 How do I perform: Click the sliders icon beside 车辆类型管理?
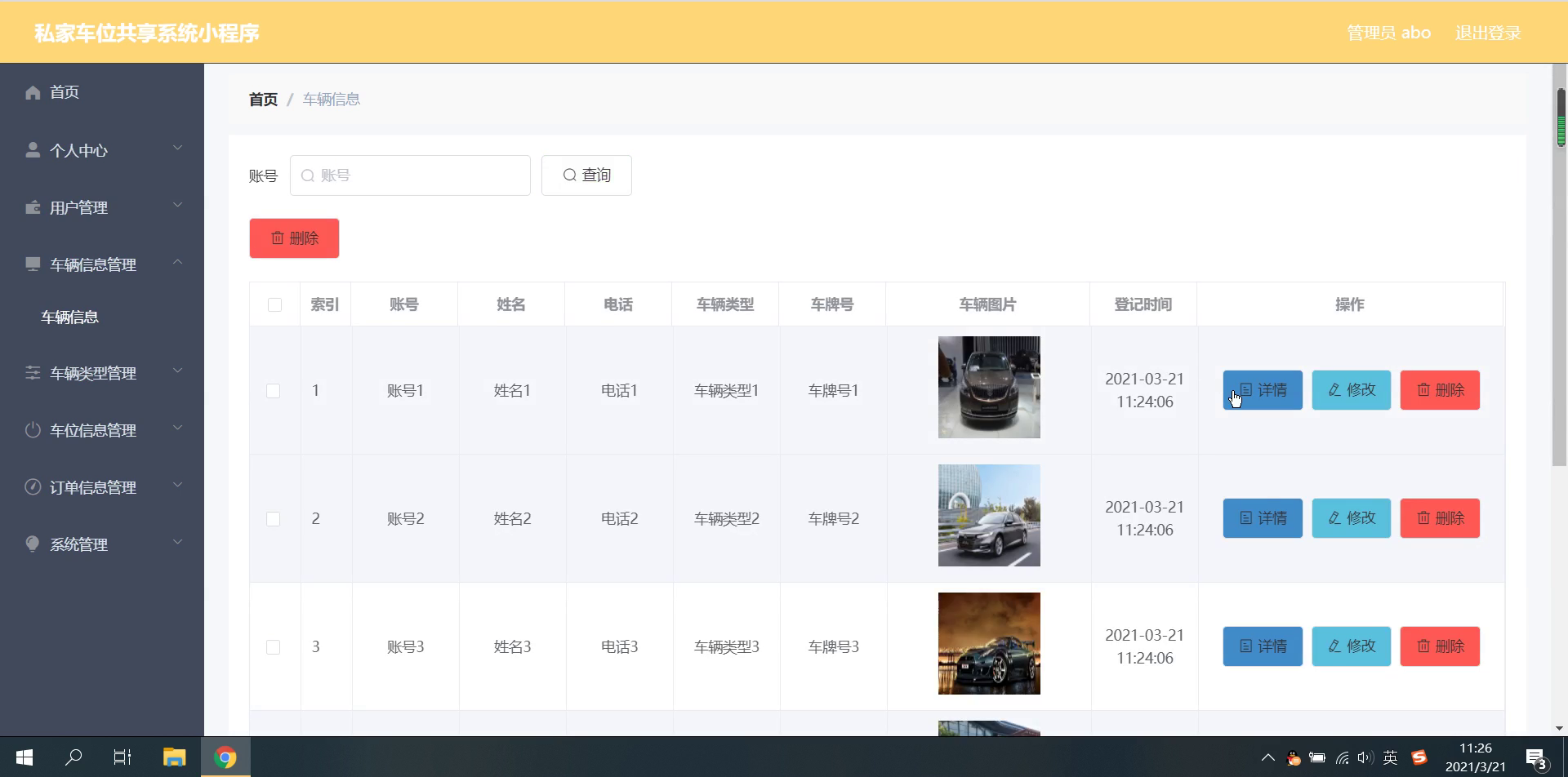pyautogui.click(x=33, y=373)
